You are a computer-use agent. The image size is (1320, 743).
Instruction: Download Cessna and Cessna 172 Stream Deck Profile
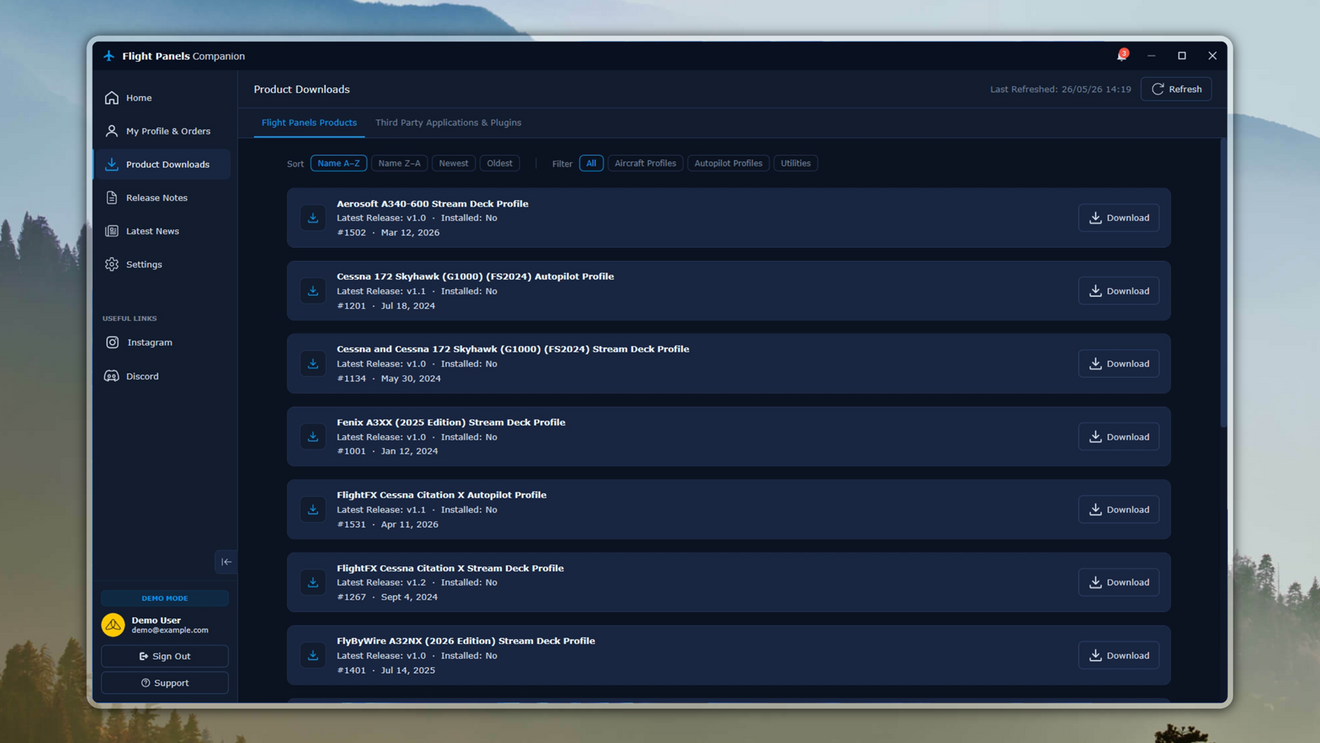[1119, 364]
